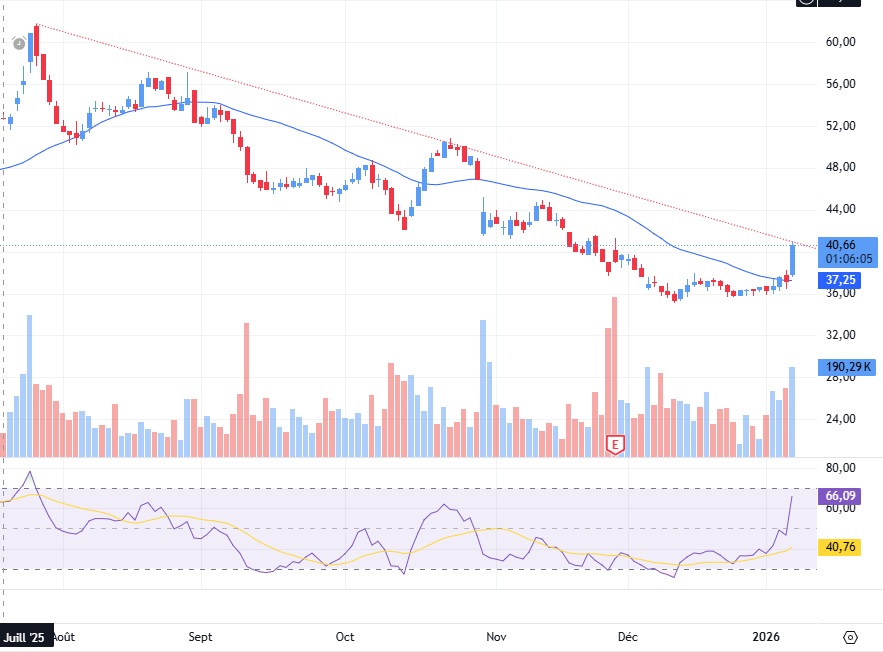Click the countdown timer 01:06:05
The width and height of the screenshot is (883, 652).
point(849,259)
